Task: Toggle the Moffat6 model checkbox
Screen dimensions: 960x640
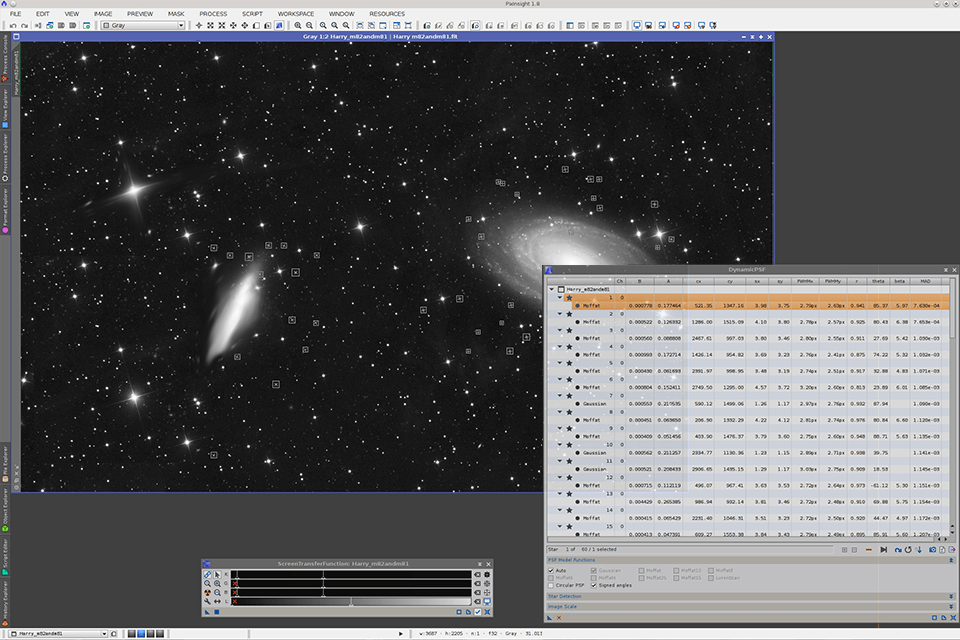Action: coord(550,578)
